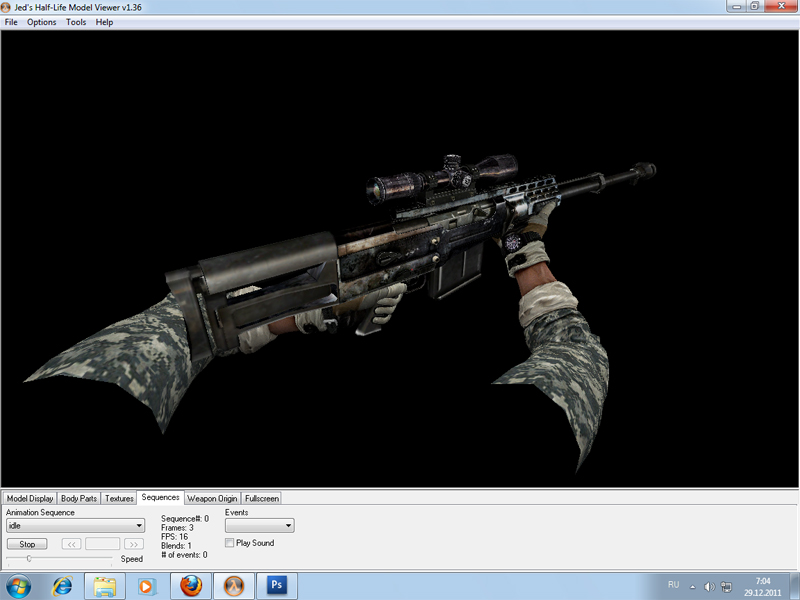Viewport: 800px width, 600px height.
Task: Open the Tools menu
Action: pyautogui.click(x=76, y=22)
